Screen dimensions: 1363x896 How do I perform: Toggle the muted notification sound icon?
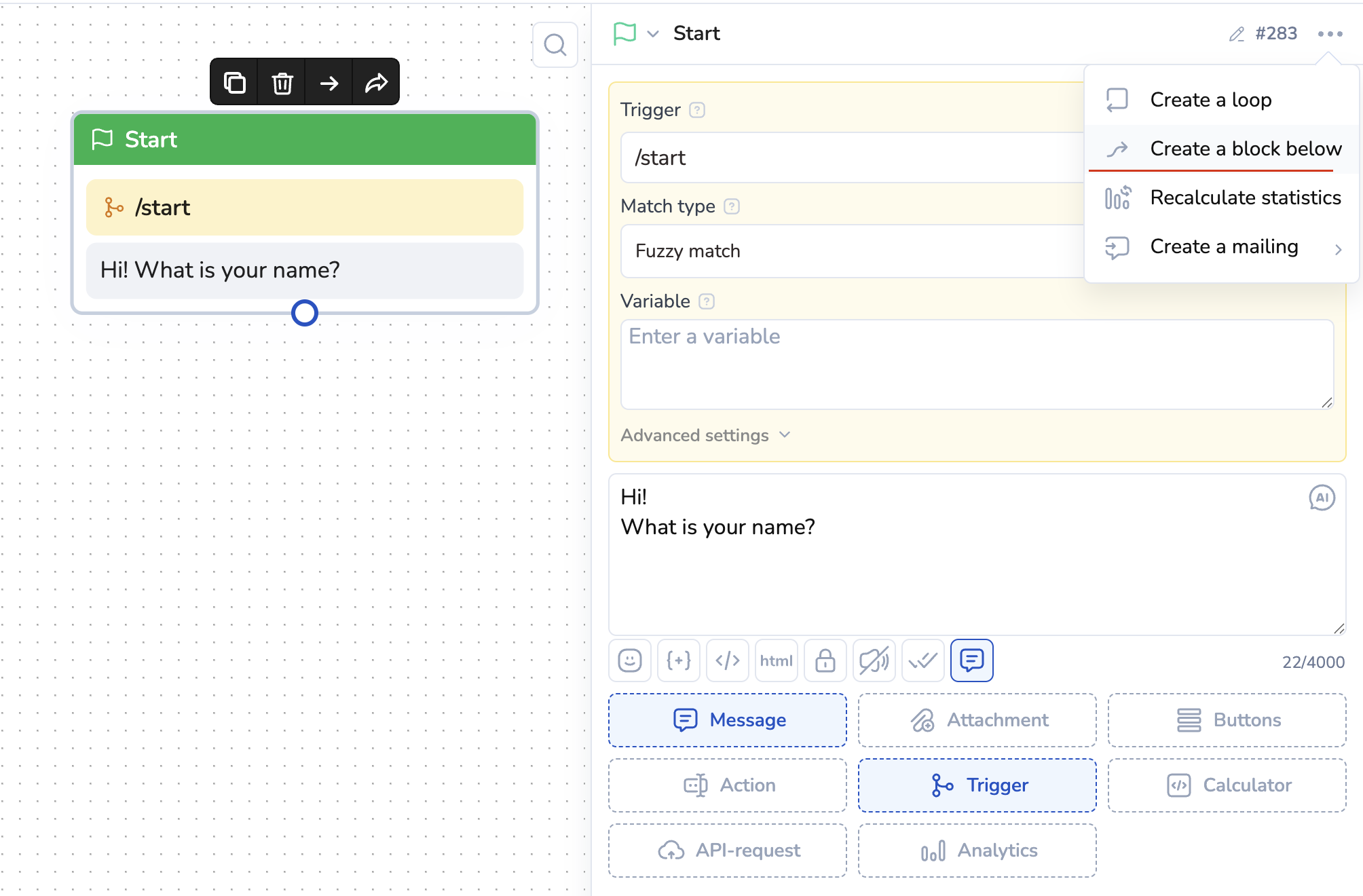click(x=874, y=660)
